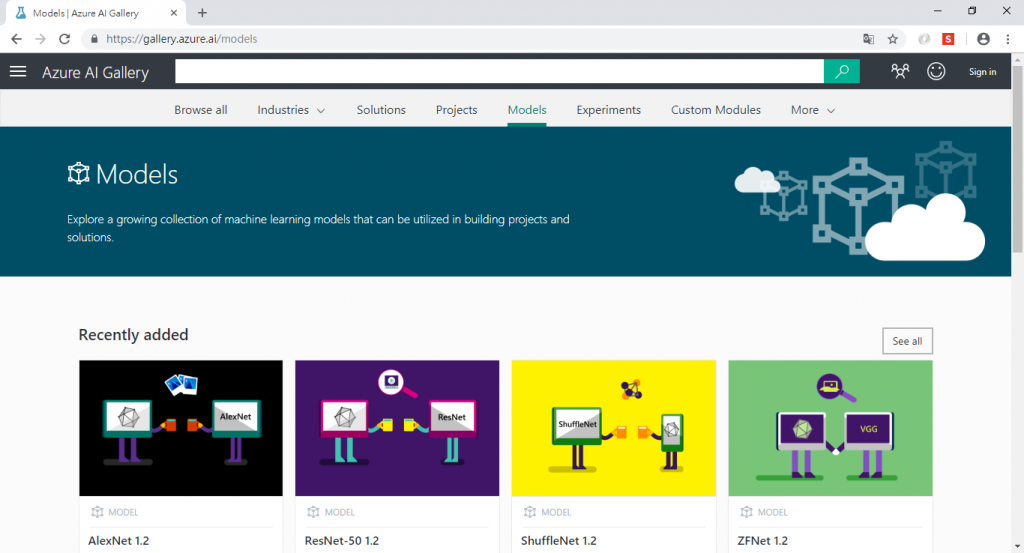This screenshot has width=1024, height=553.
Task: Click the AlexNet card thumbnail
Action: pyautogui.click(x=181, y=428)
